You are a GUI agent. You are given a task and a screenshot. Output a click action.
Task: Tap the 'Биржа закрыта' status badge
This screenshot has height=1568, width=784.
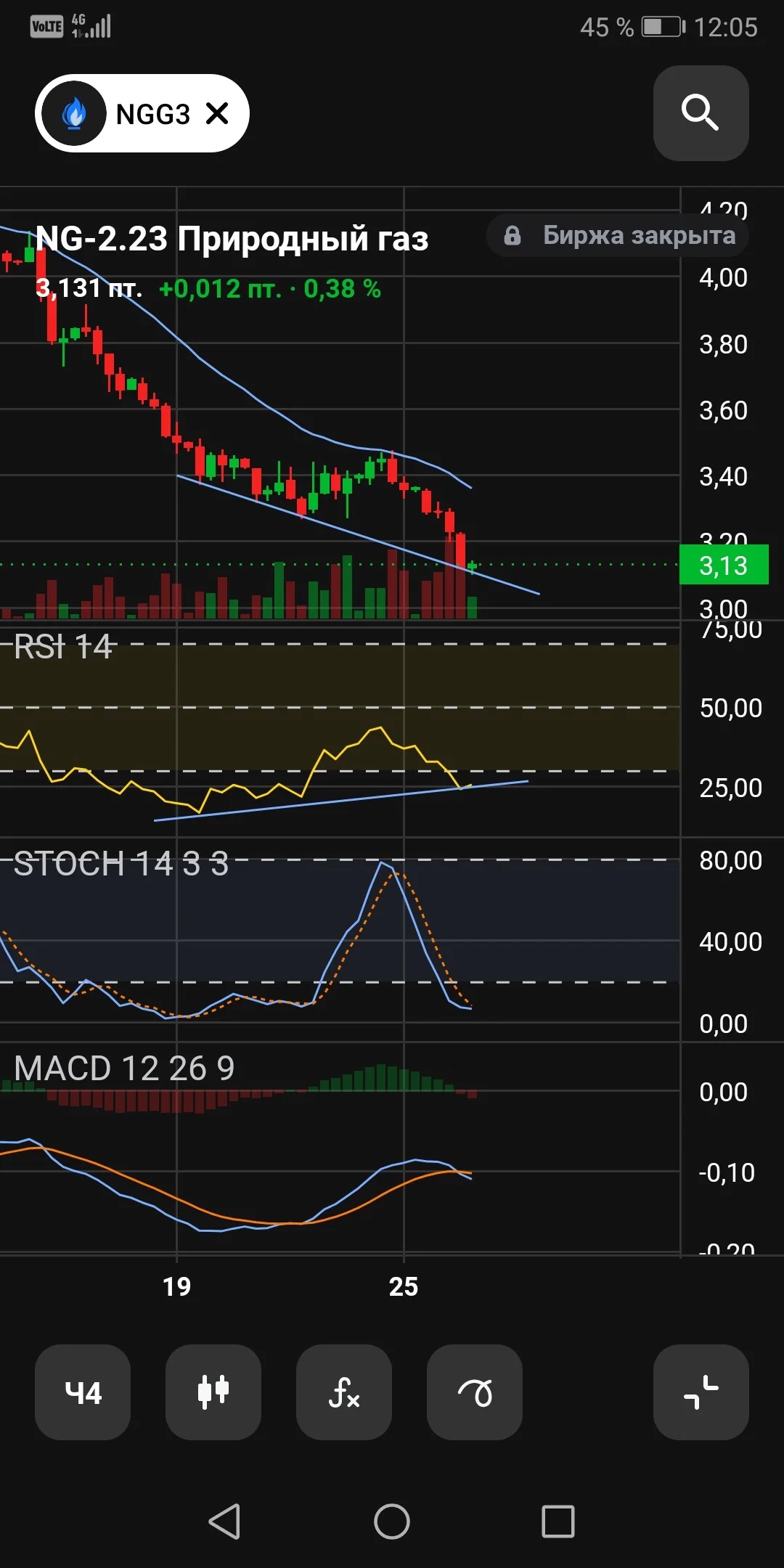618,235
